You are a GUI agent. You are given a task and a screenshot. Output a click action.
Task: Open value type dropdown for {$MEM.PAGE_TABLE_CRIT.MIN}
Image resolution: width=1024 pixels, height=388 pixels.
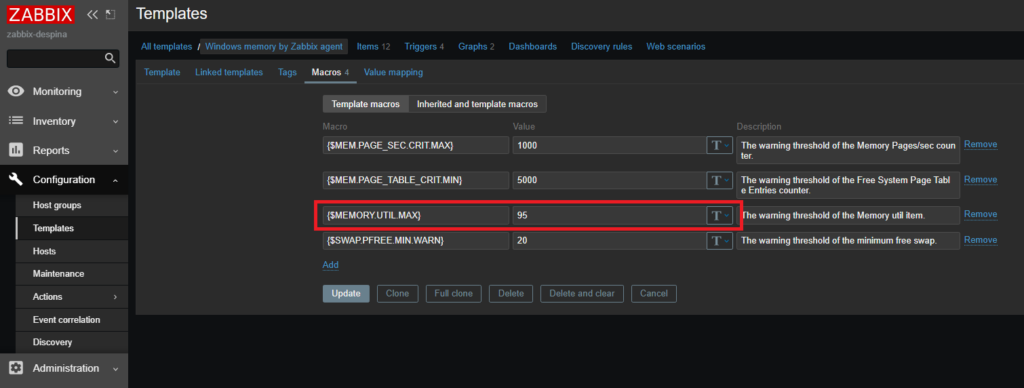coord(720,180)
